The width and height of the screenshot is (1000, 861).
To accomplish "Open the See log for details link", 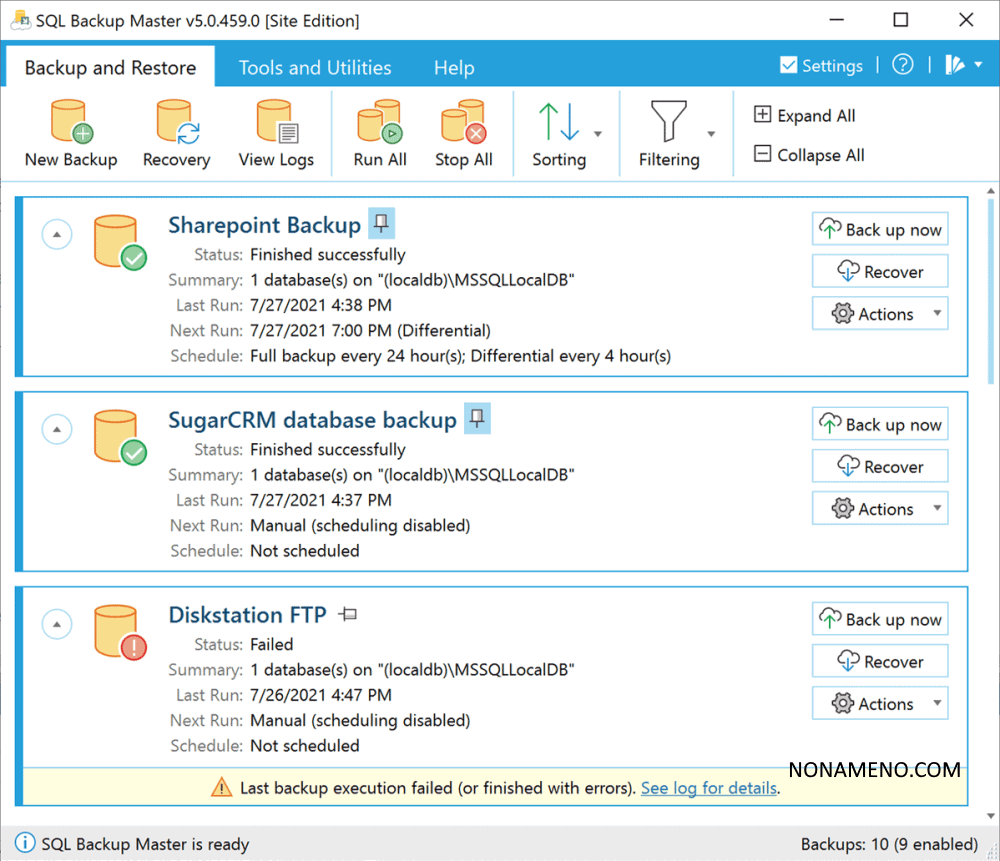I will tap(708, 788).
